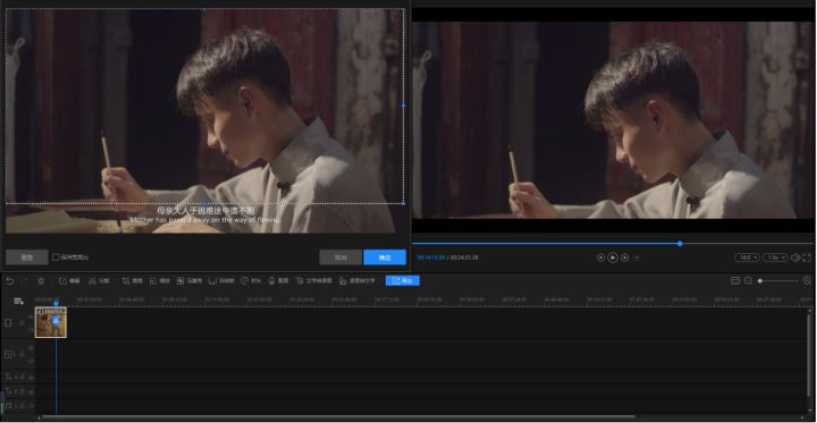Click crop box bottom-right corner handle
Screen dimensions: 817x423
click(404, 203)
